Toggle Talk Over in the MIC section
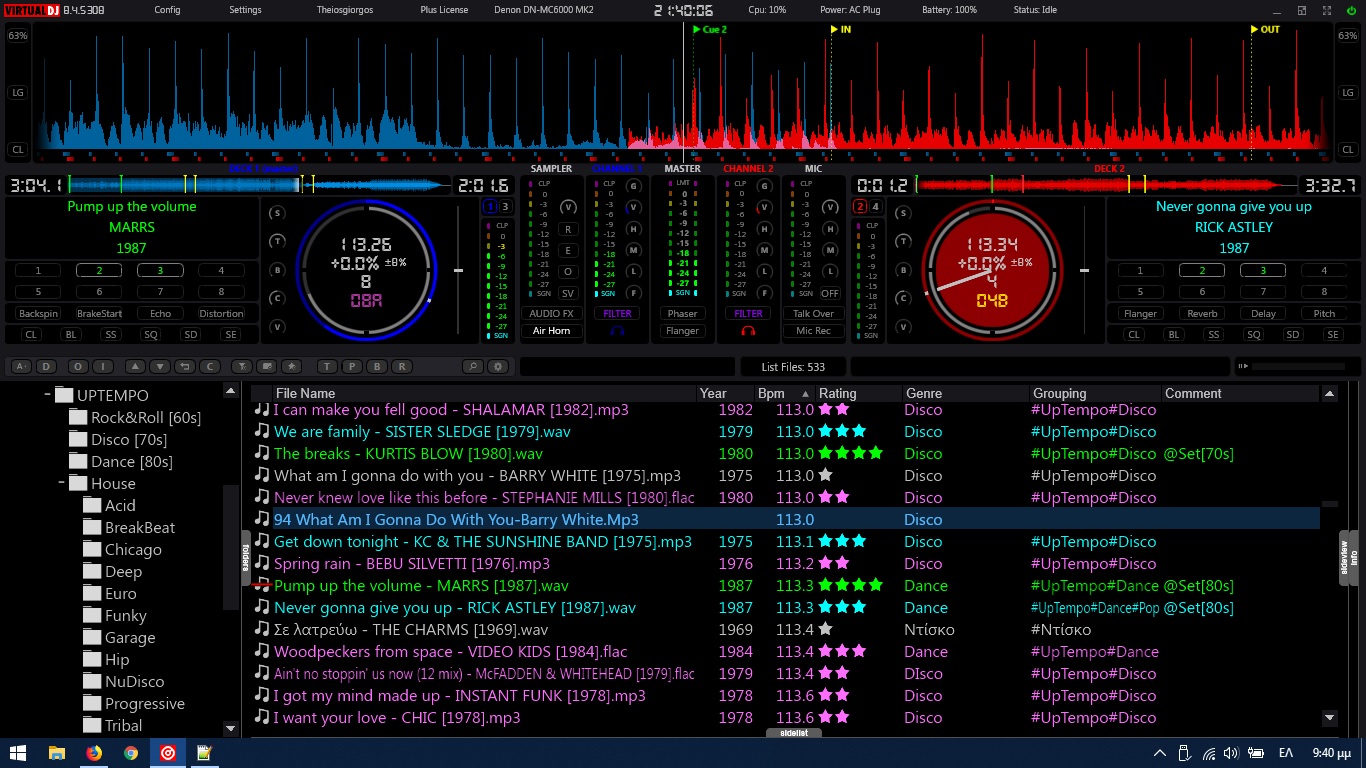This screenshot has width=1366, height=768. (813, 314)
